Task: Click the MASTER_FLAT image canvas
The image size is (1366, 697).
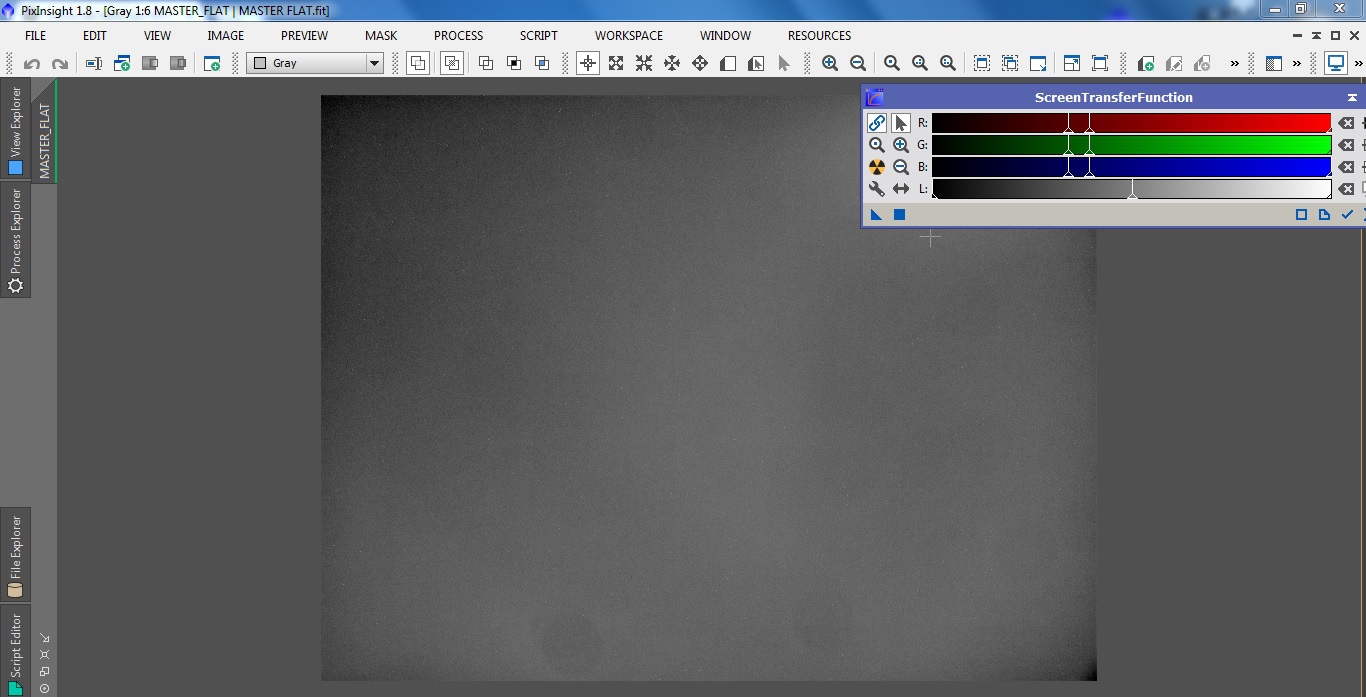Action: (x=708, y=388)
